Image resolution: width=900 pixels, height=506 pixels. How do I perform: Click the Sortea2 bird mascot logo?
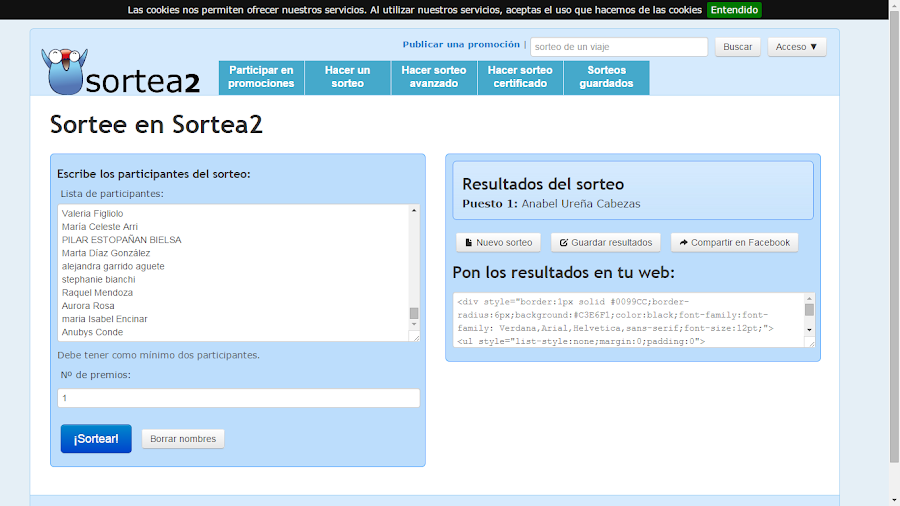pyautogui.click(x=64, y=72)
